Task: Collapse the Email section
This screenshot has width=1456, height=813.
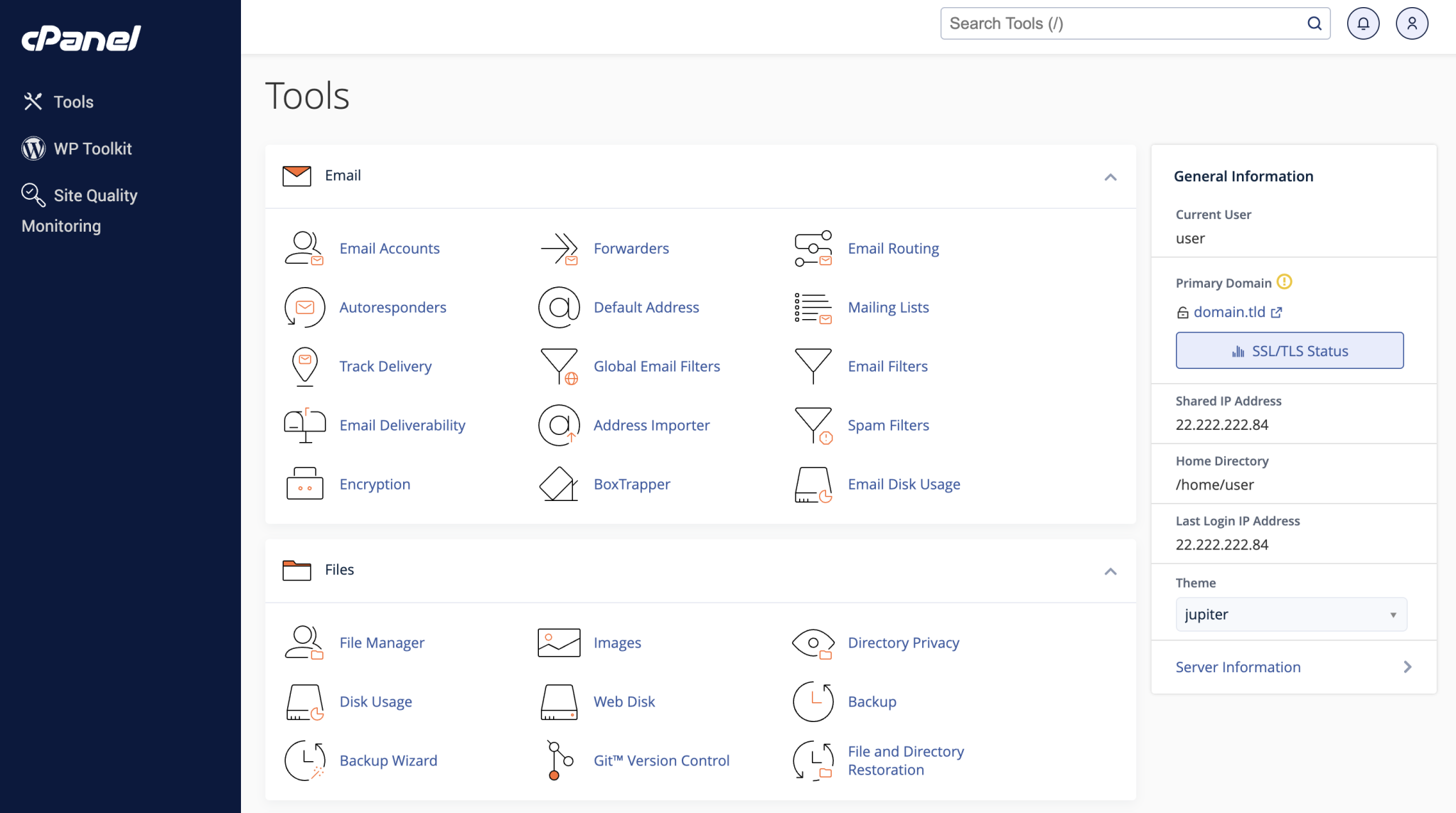Action: pos(1110,177)
